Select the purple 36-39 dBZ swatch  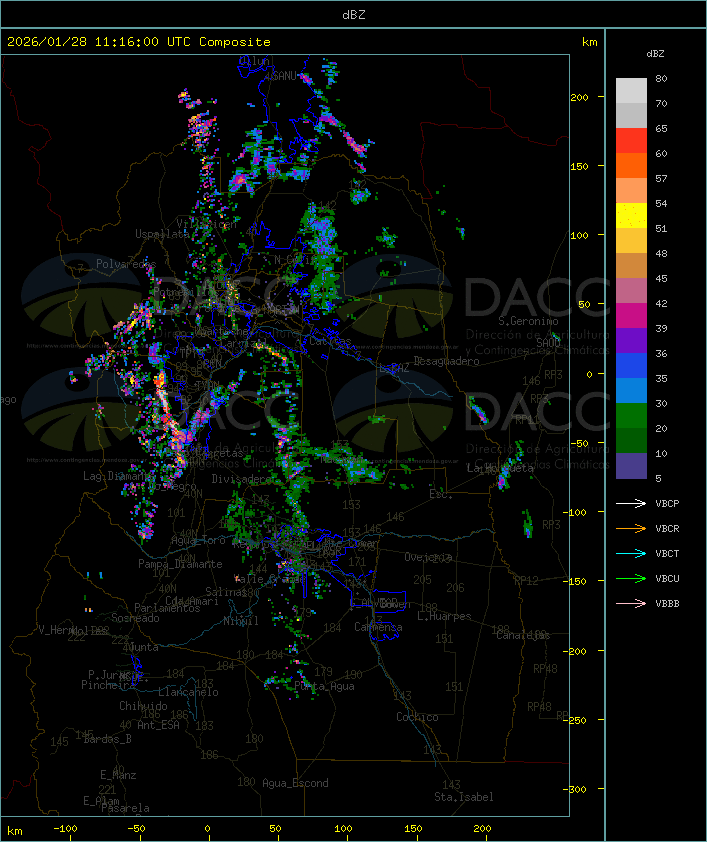click(x=631, y=340)
